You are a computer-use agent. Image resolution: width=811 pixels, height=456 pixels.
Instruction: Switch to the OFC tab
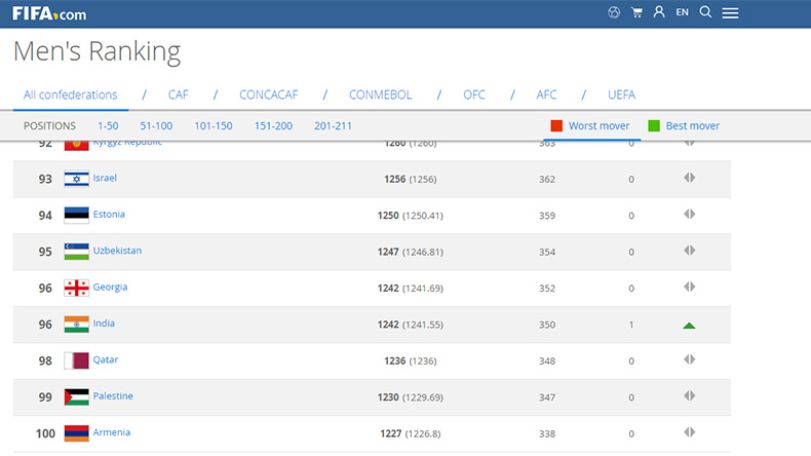click(x=474, y=95)
